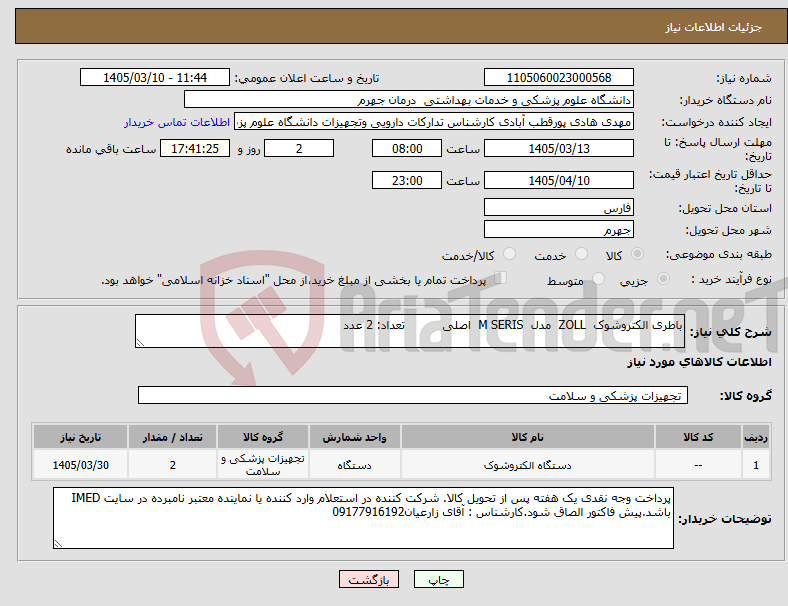
Task: Select the خدمت radio button
Action: coord(581,254)
